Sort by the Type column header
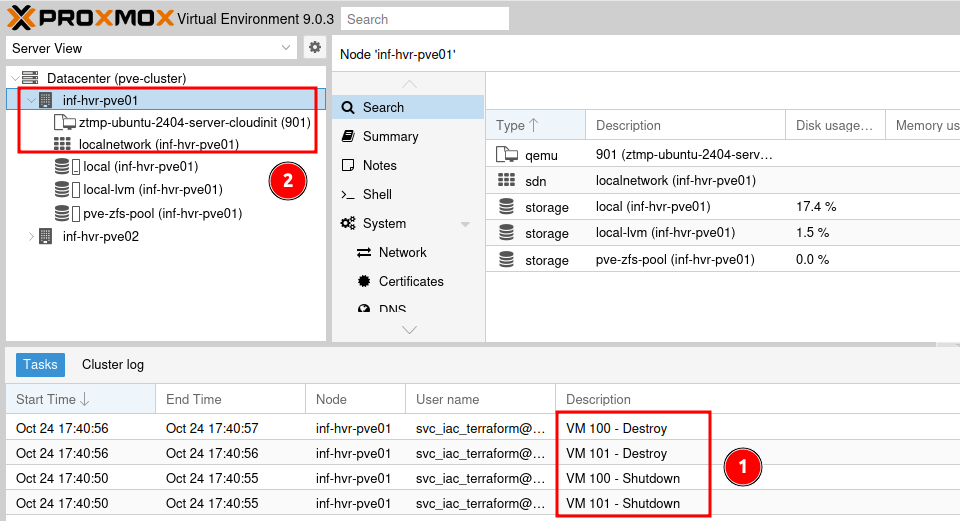The width and height of the screenshot is (960, 521). 517,125
